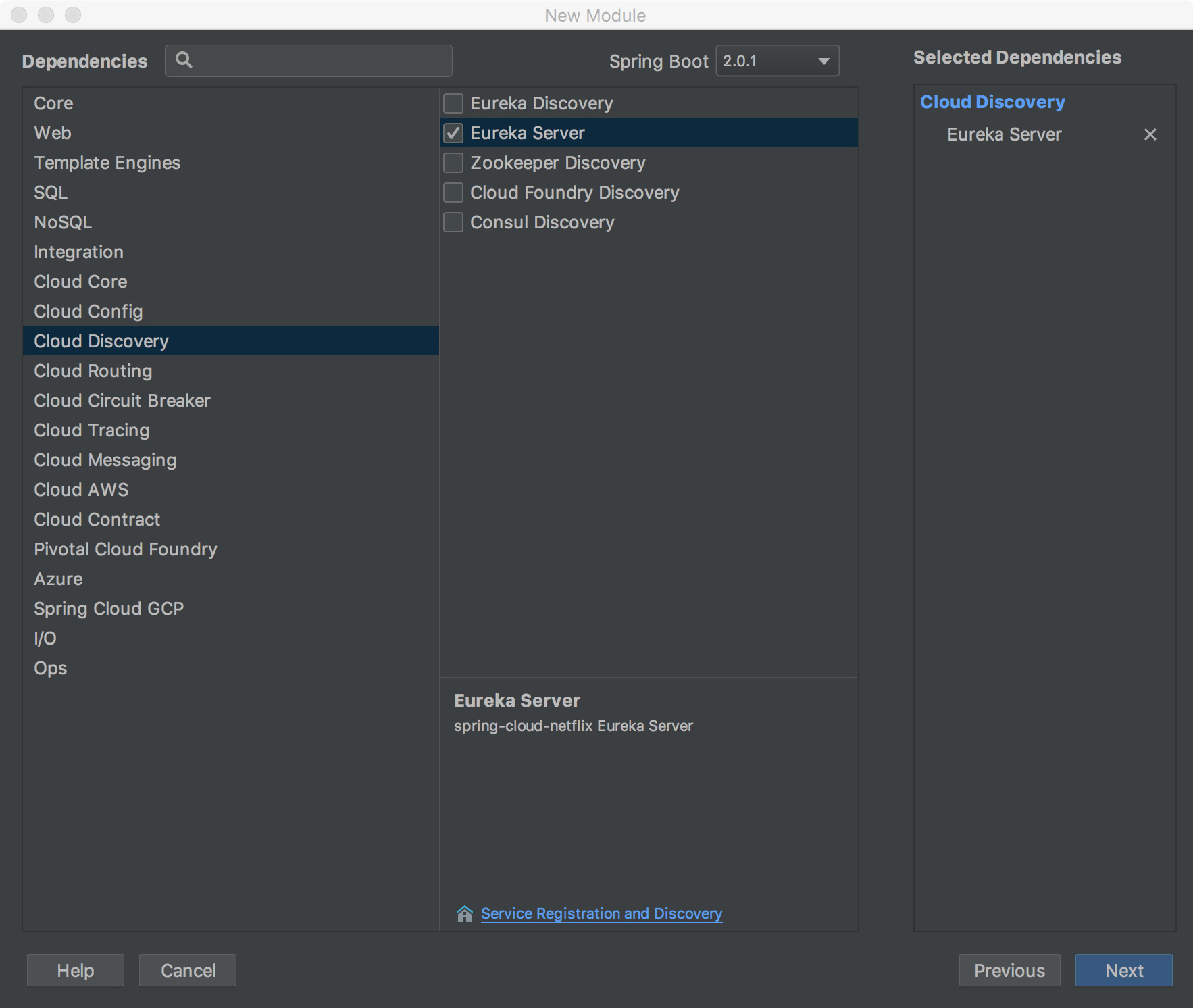Open the Template Engines category
This screenshot has height=1008, width=1193.
pos(231,163)
